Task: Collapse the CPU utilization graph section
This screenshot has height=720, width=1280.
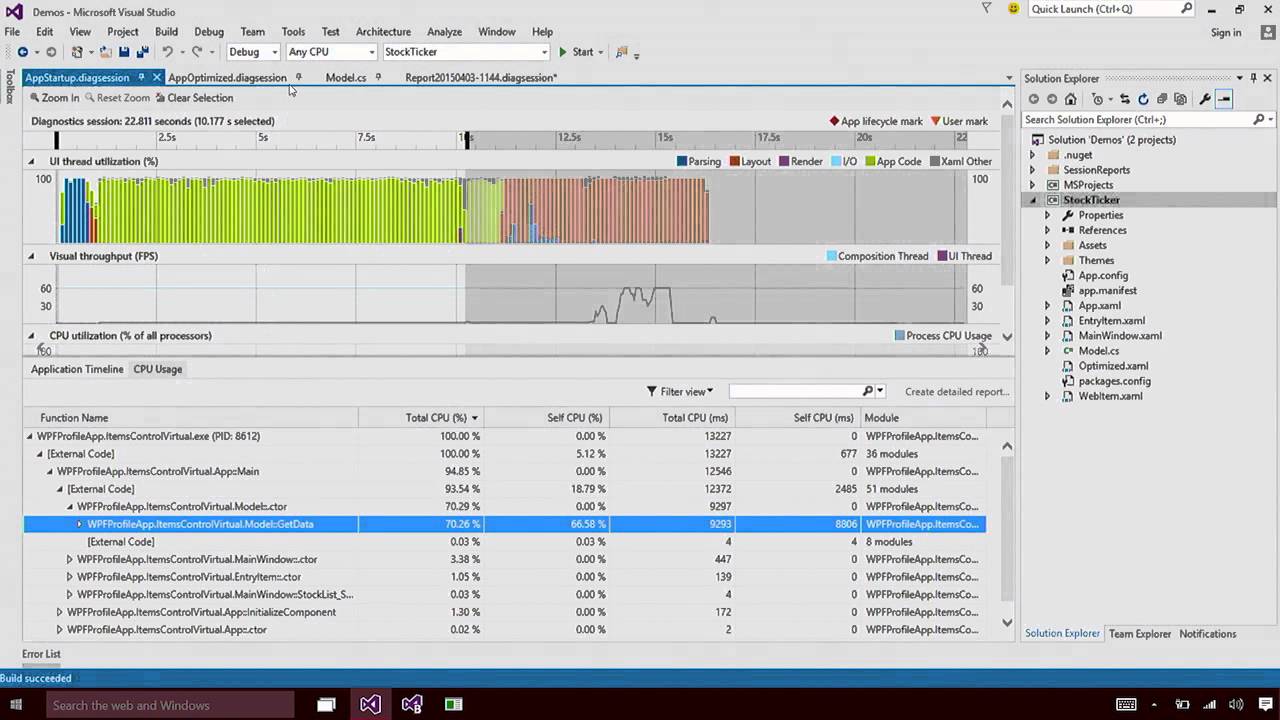Action: coord(30,336)
